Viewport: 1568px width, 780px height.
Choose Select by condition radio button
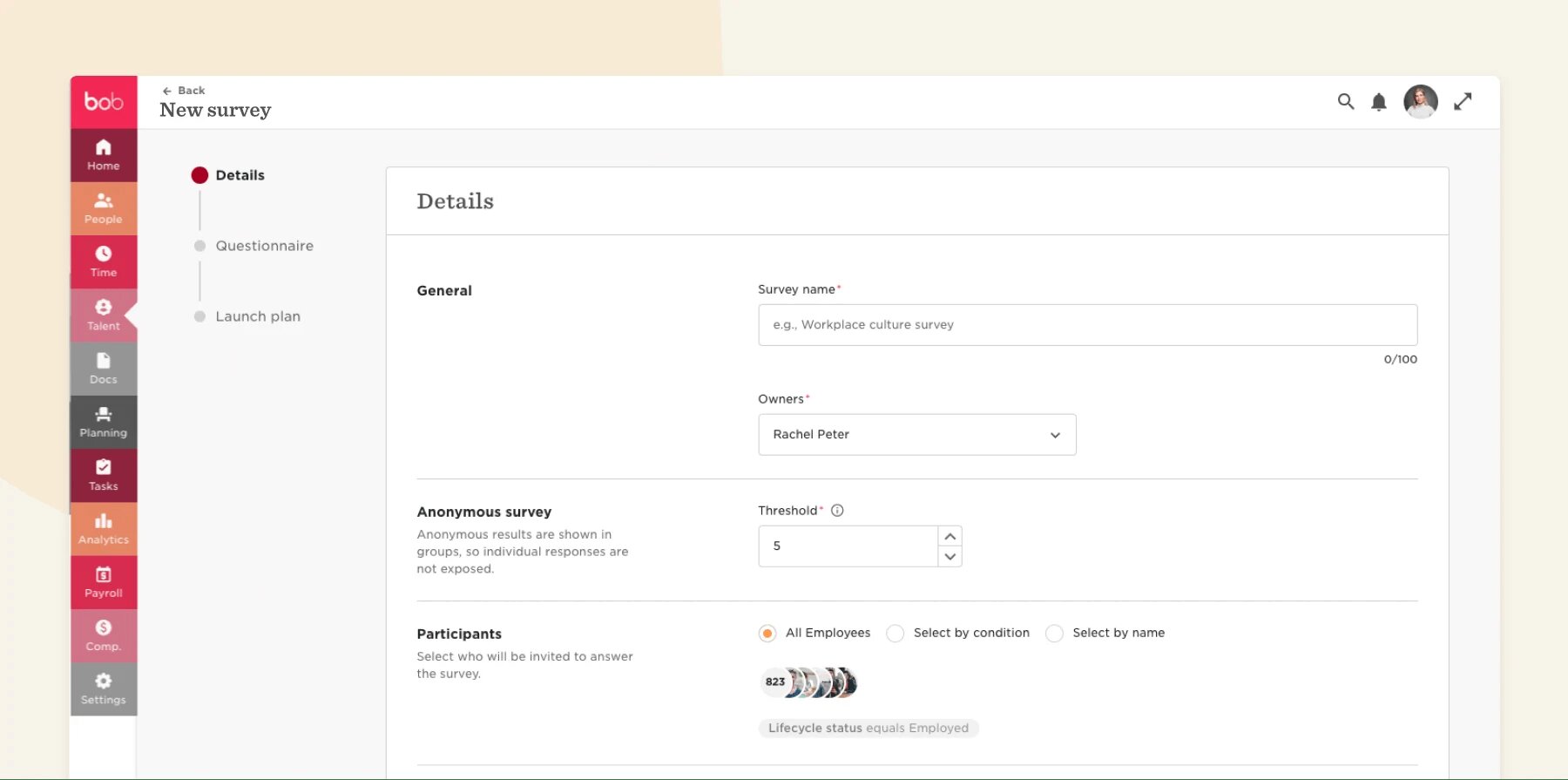pyautogui.click(x=895, y=634)
